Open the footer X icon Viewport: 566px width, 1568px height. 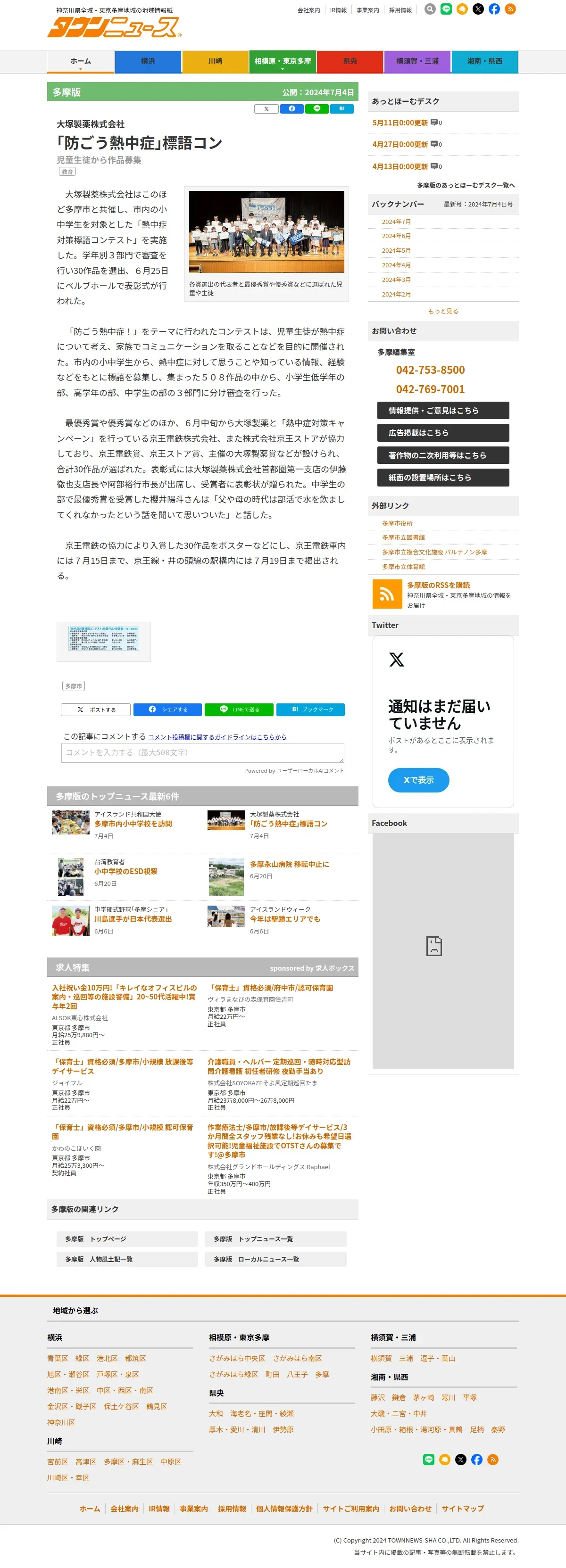461,1460
